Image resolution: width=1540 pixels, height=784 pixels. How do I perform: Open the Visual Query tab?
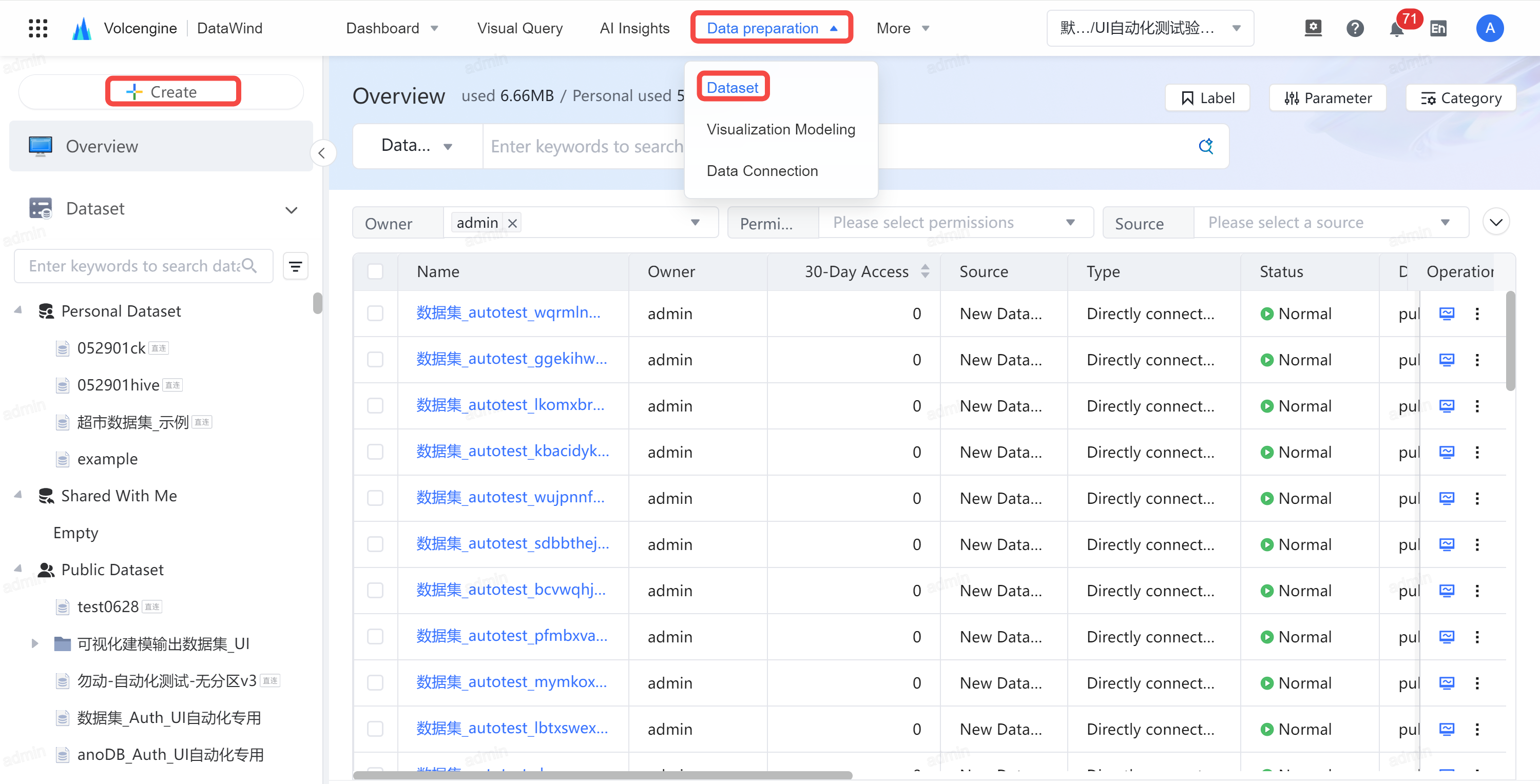click(x=519, y=28)
